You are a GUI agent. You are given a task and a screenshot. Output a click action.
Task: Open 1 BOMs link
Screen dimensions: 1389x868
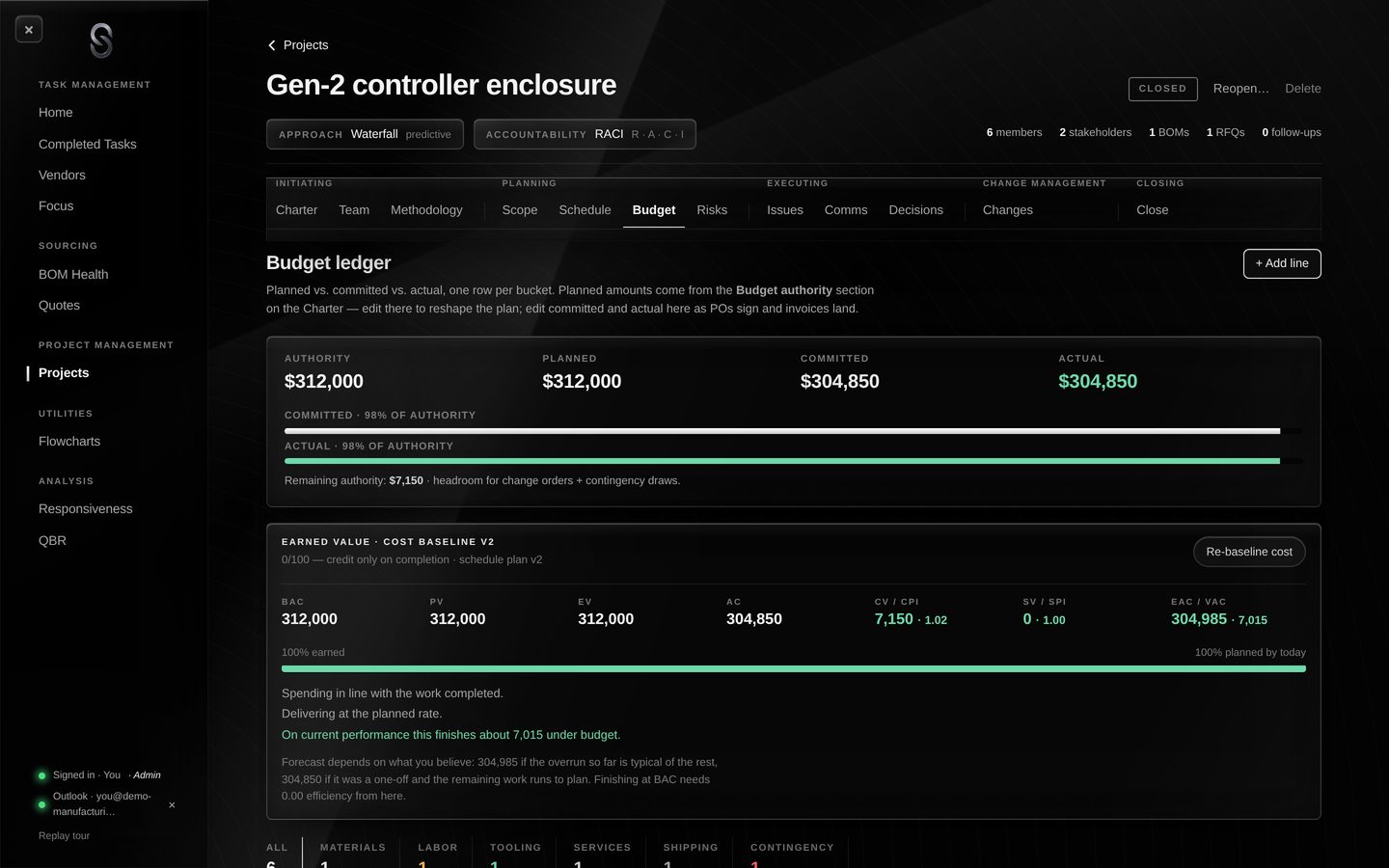1169,132
